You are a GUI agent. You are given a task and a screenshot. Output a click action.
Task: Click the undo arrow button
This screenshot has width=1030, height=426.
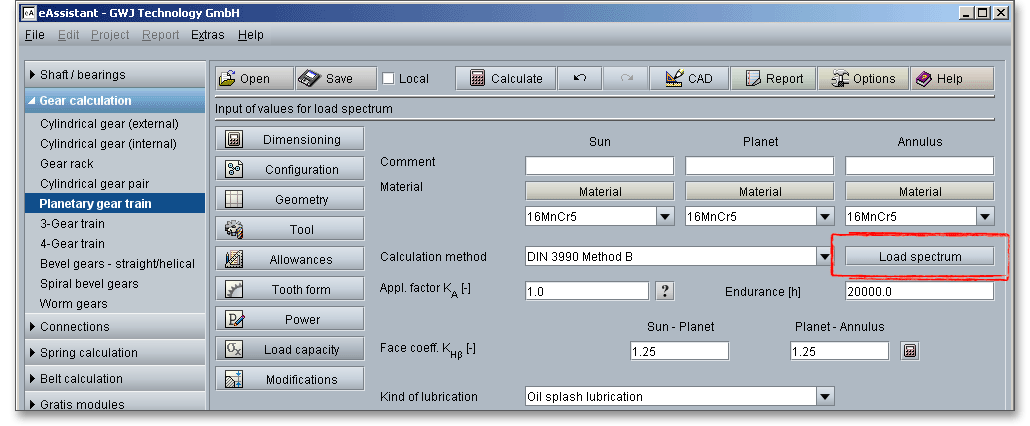580,79
